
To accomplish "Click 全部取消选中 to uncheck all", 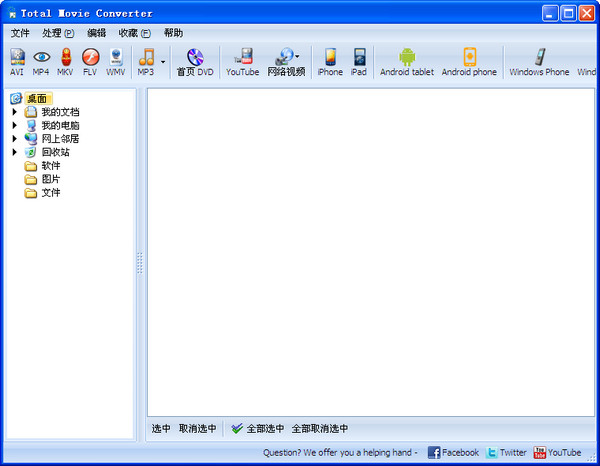I will click(320, 429).
